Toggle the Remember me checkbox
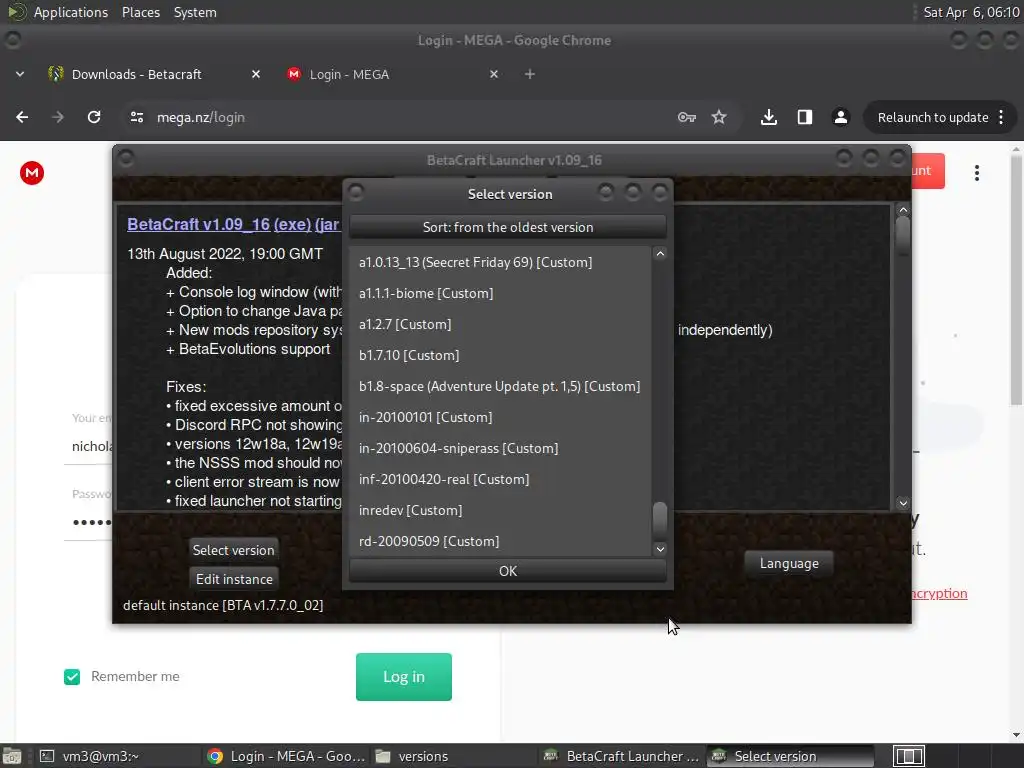The height and width of the screenshot is (768, 1024). [72, 677]
